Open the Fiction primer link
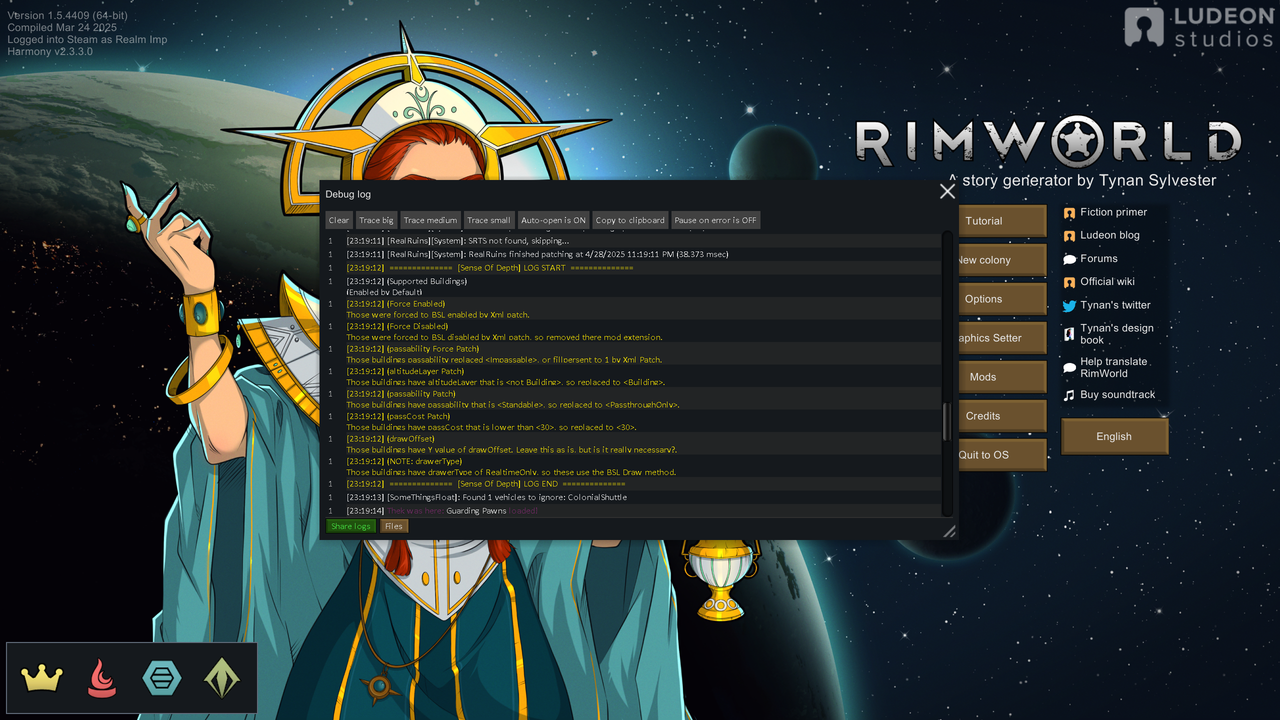The height and width of the screenshot is (720, 1280). [1113, 212]
